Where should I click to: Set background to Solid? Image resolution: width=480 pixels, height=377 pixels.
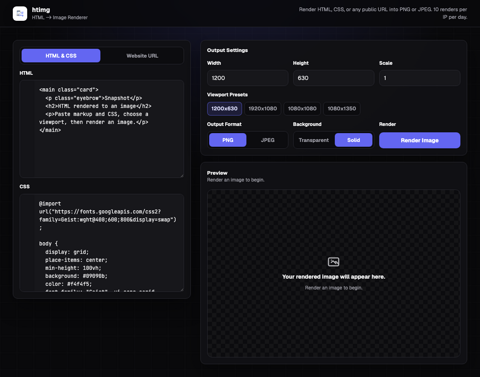[354, 140]
